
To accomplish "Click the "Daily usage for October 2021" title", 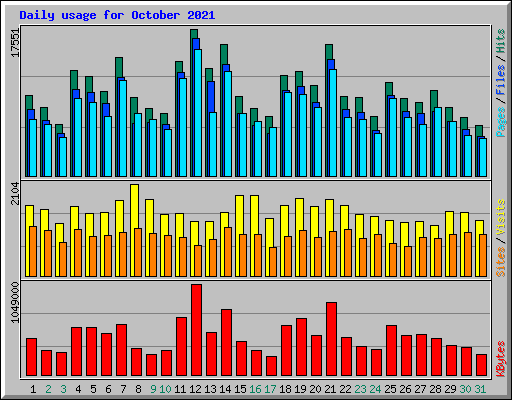I will pos(117,15).
